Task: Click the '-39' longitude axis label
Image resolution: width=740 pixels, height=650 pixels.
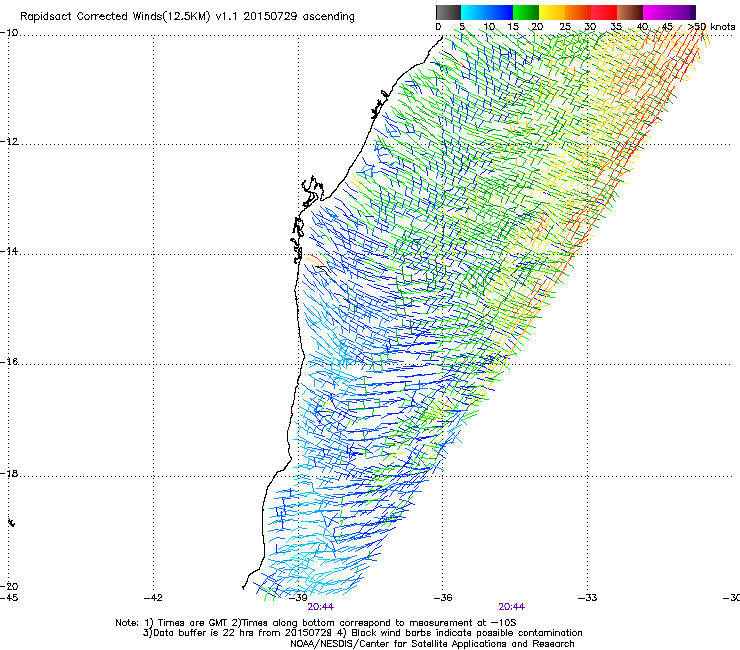Action: click(x=298, y=598)
